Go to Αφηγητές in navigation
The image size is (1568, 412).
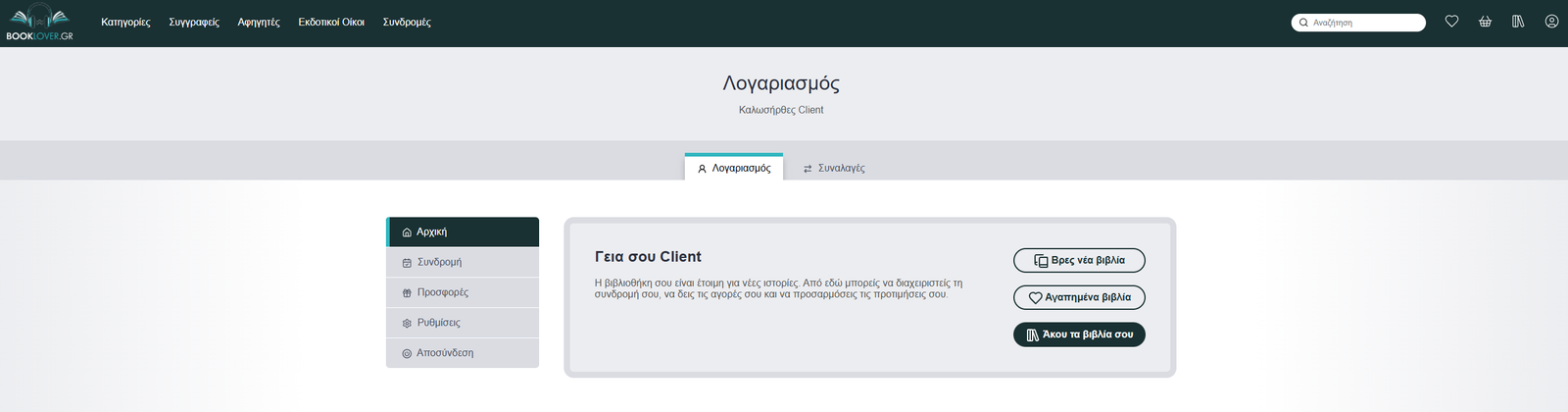259,22
